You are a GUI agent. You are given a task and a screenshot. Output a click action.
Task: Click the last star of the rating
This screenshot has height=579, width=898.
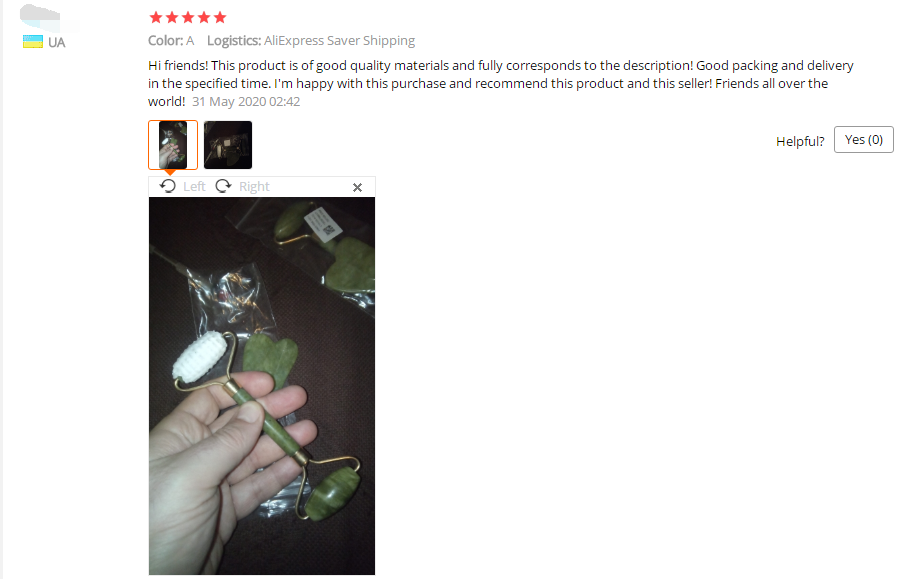(x=220, y=17)
